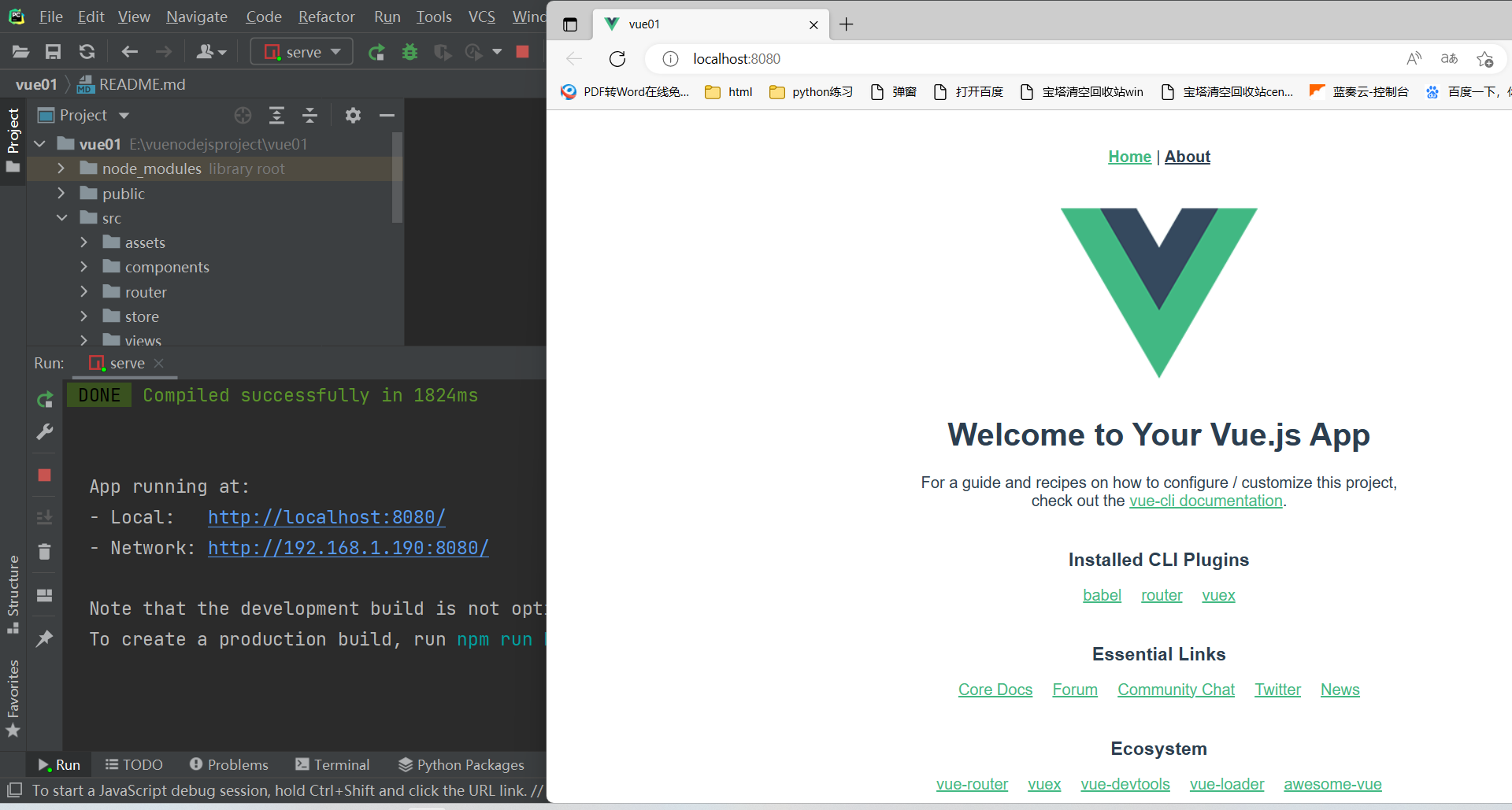Expand the store folder
This screenshot has height=810, width=1512.
84,316
